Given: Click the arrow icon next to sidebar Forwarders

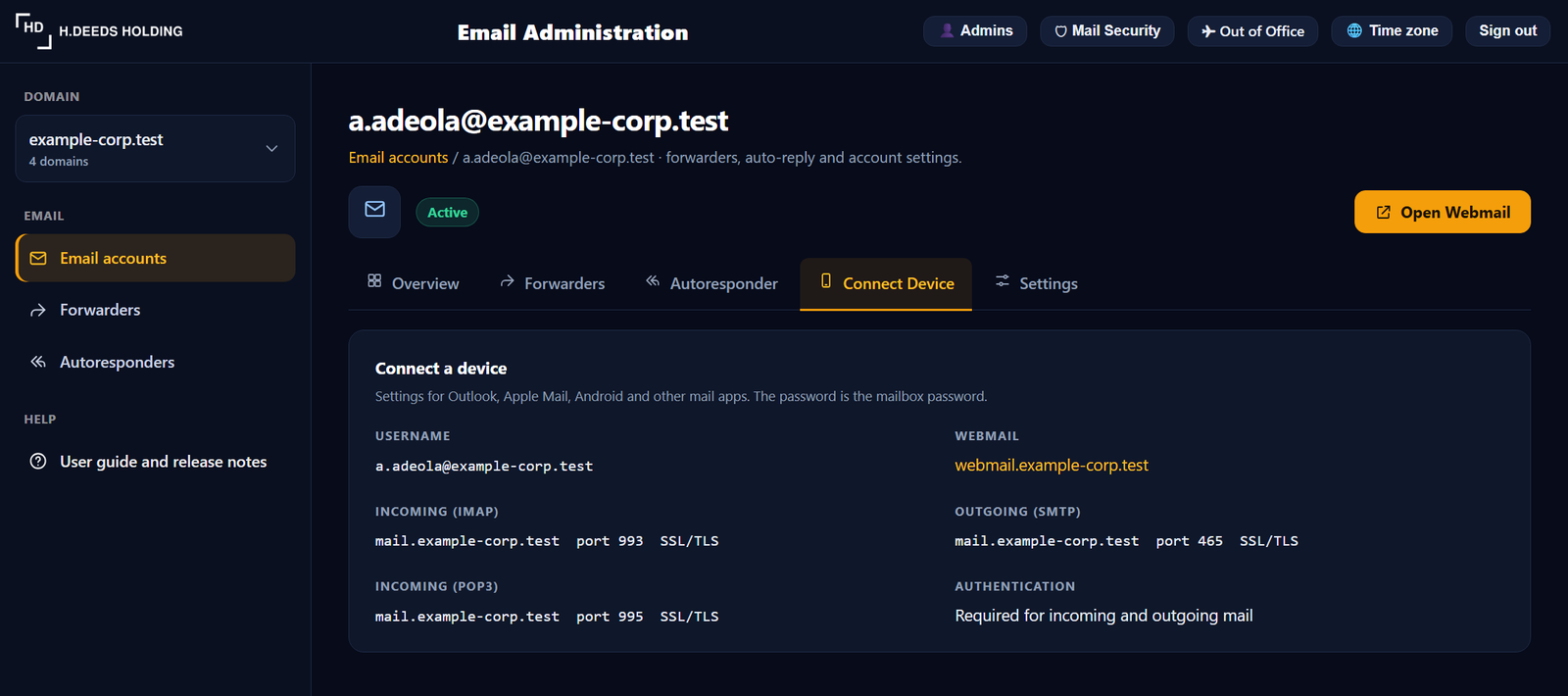Looking at the screenshot, I should point(38,310).
